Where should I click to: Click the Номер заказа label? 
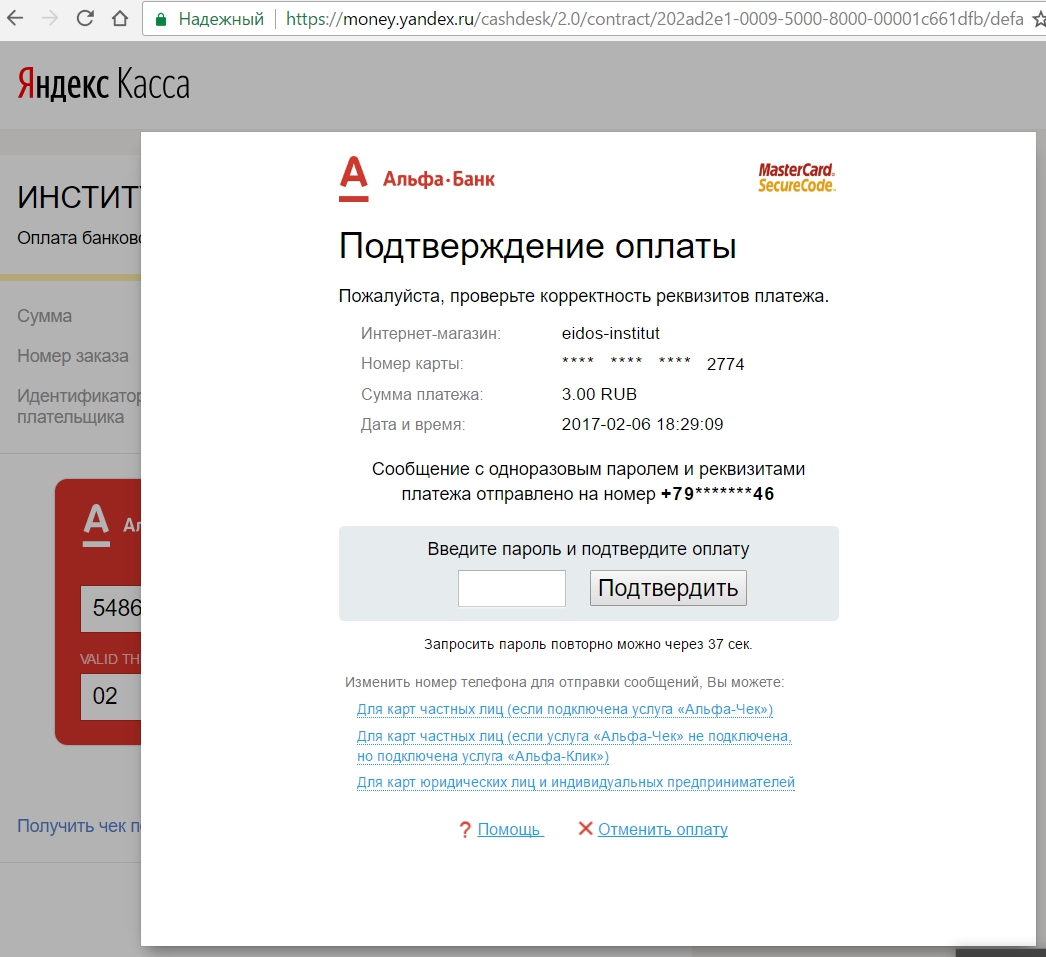[x=73, y=356]
